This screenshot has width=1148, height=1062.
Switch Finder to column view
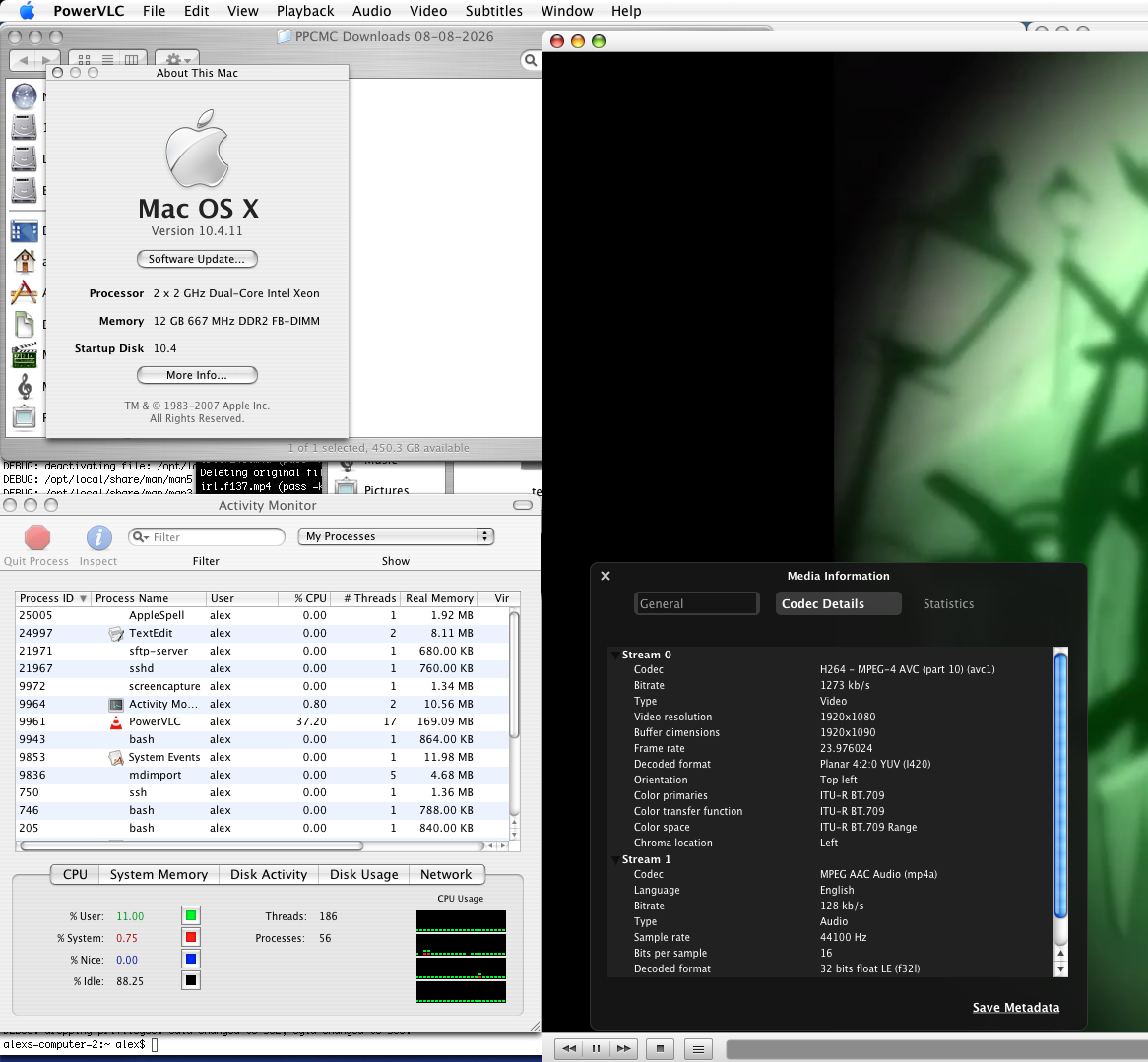132,60
